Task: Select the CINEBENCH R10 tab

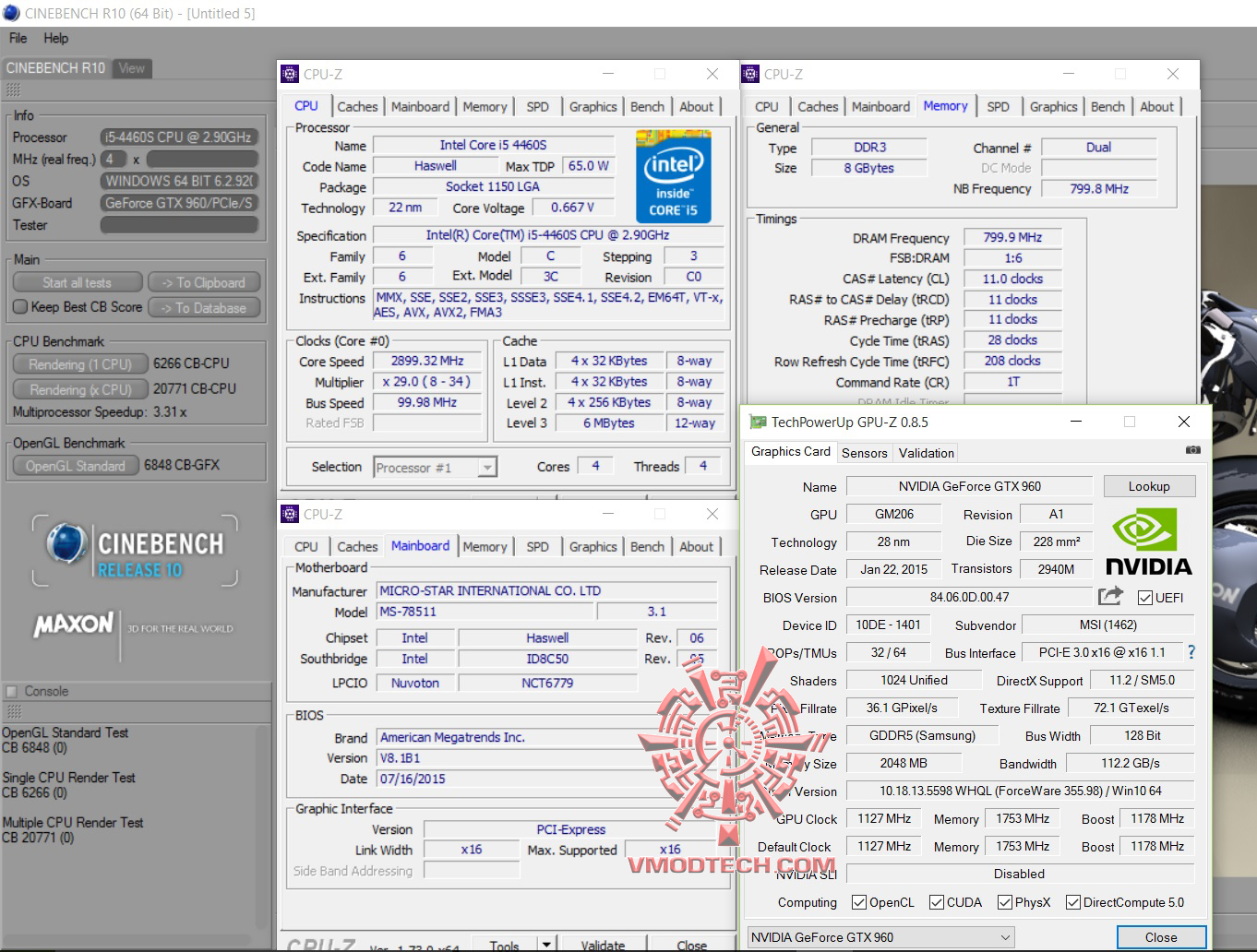Action: [55, 68]
